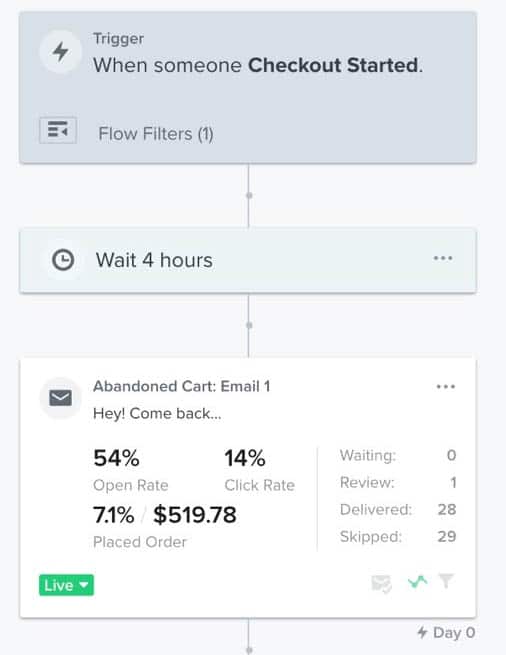Click the Flow Filters (1) label

click(156, 134)
